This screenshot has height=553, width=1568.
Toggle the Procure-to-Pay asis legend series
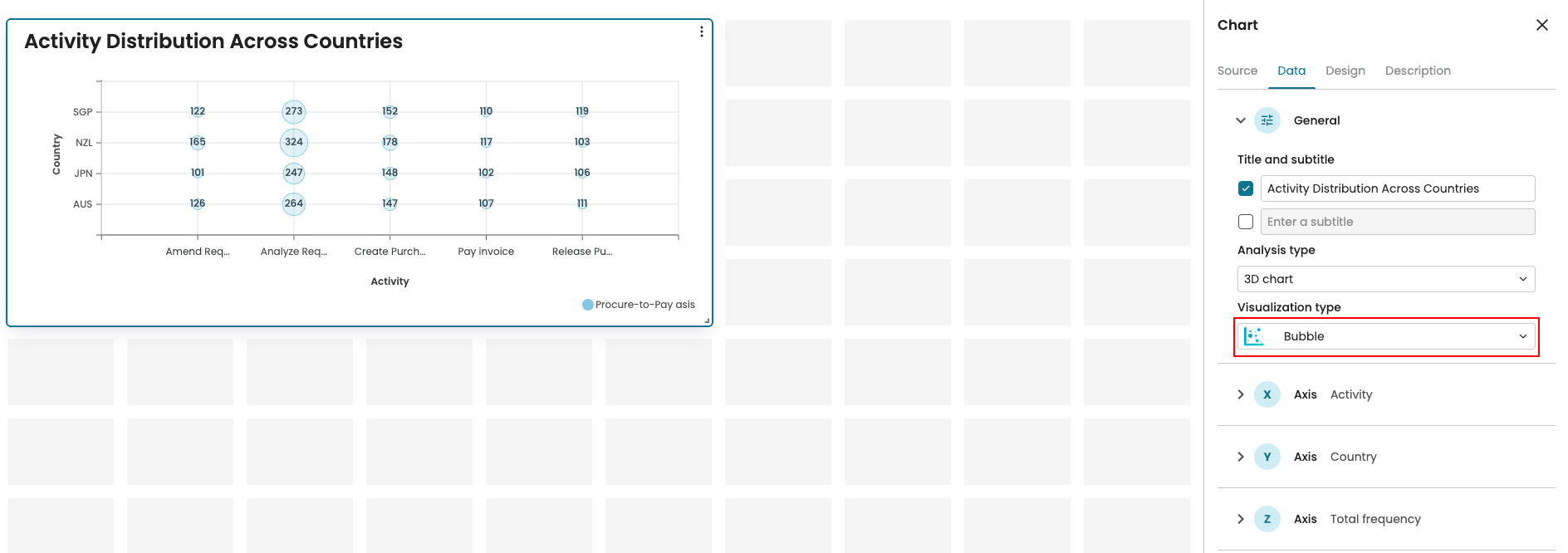639,305
